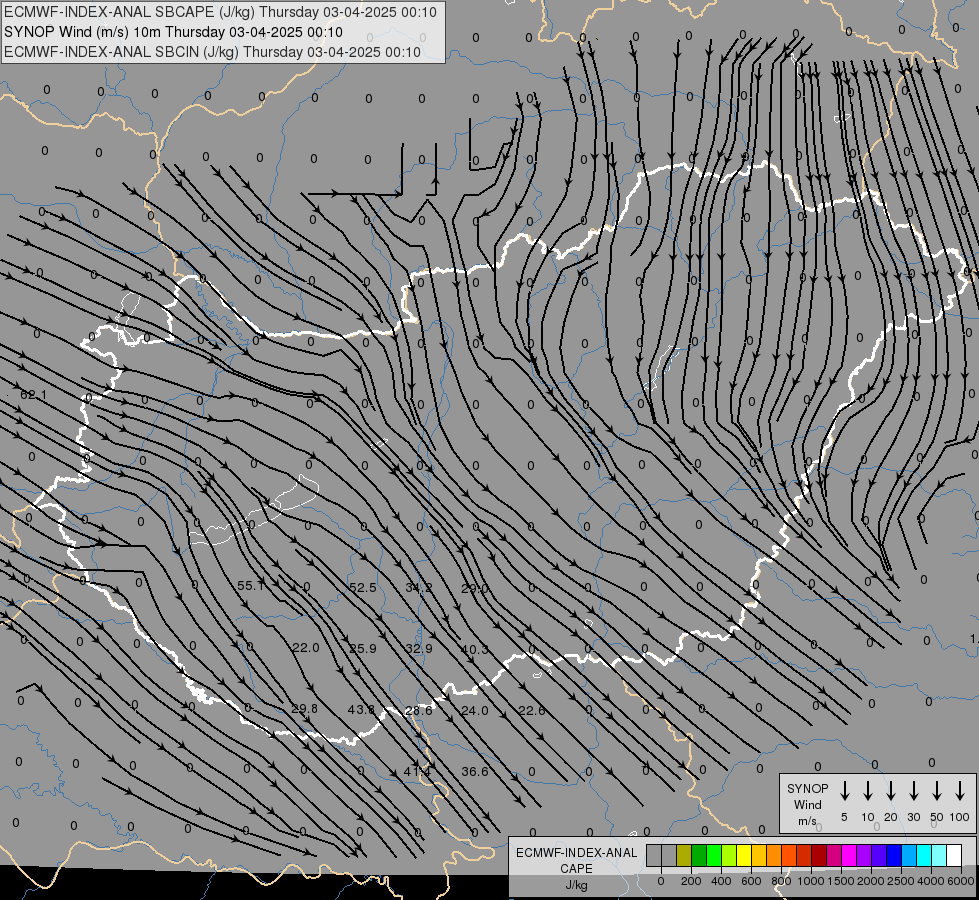This screenshot has height=900, width=979.
Task: Pick the dark green CAPE legend swatch
Action: 699,855
